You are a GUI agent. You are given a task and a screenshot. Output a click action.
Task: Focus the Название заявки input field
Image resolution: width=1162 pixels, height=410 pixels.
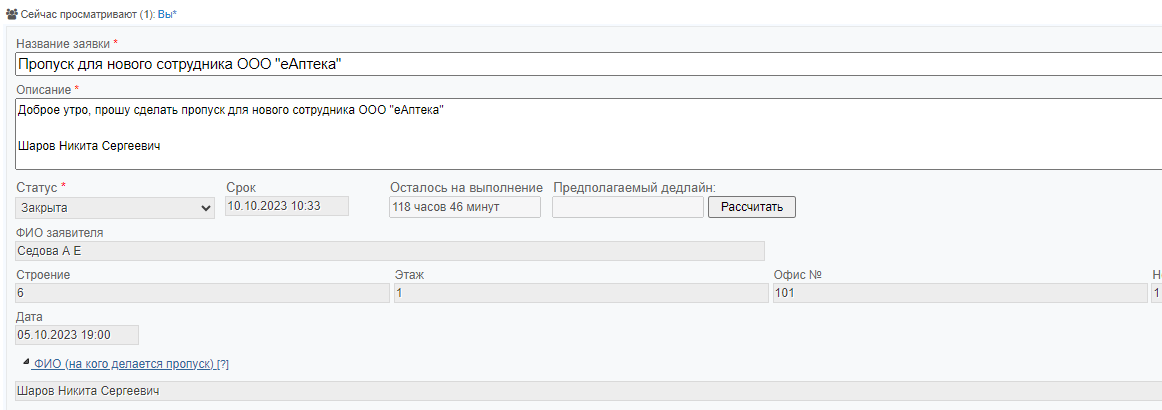tap(588, 65)
